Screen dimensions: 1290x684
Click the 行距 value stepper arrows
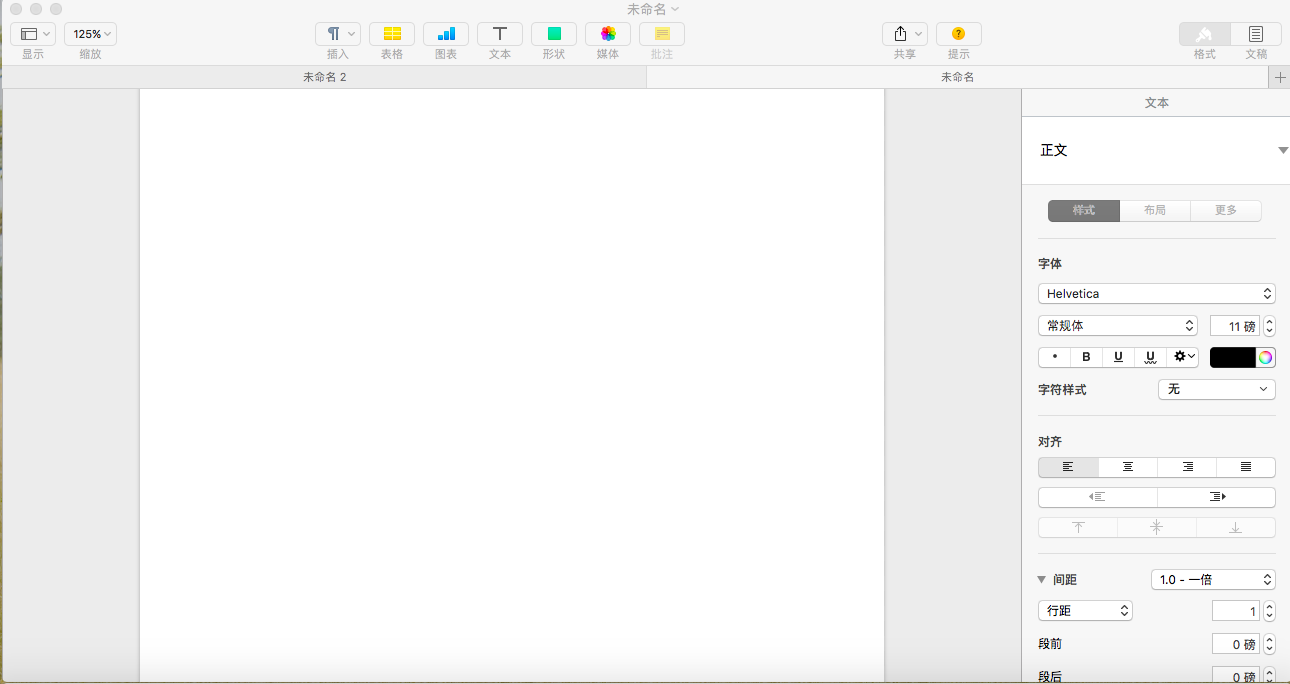(x=1270, y=611)
